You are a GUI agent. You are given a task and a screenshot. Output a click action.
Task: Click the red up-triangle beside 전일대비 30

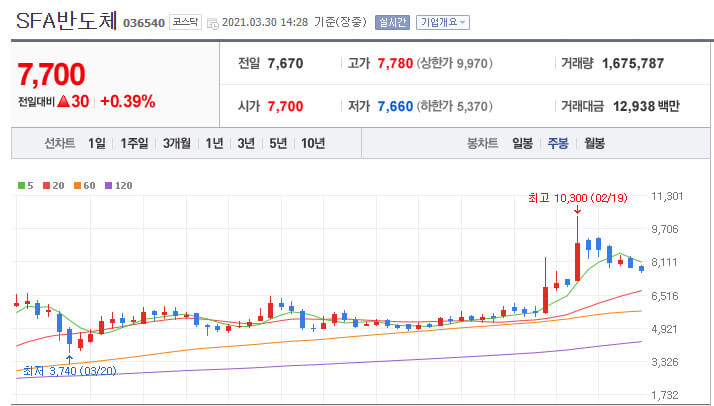[x=64, y=102]
